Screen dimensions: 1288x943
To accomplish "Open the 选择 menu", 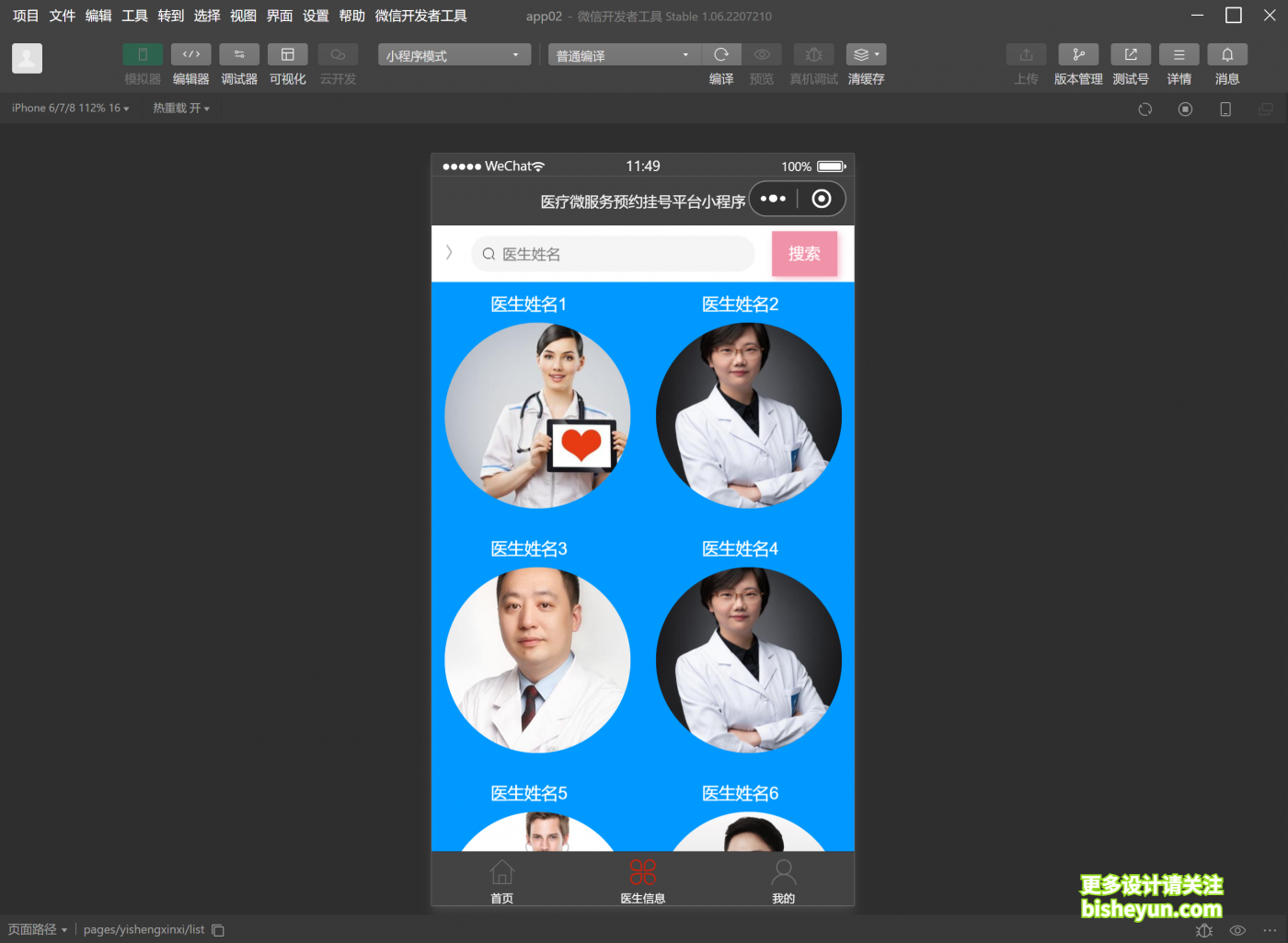I will coord(207,16).
